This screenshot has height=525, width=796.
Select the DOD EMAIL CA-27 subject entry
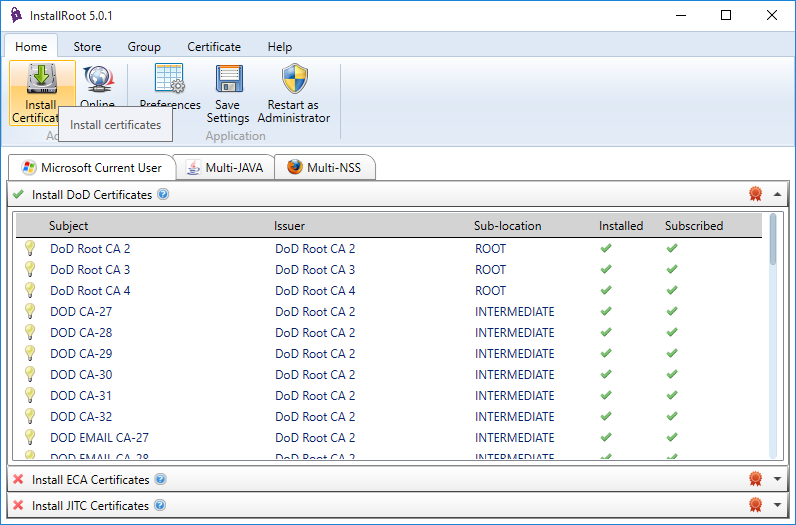coord(100,438)
